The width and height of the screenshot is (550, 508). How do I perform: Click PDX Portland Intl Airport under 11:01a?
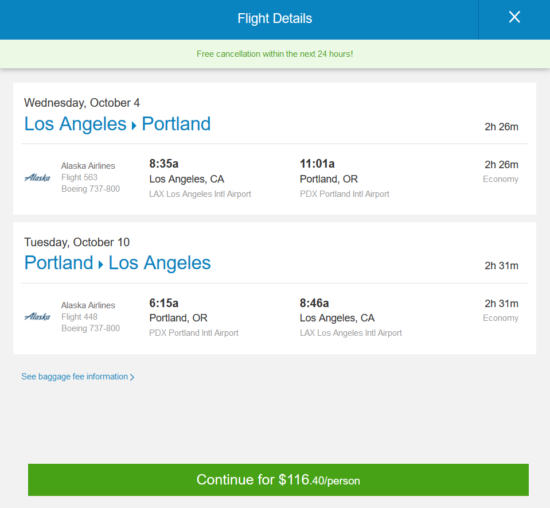click(x=344, y=194)
